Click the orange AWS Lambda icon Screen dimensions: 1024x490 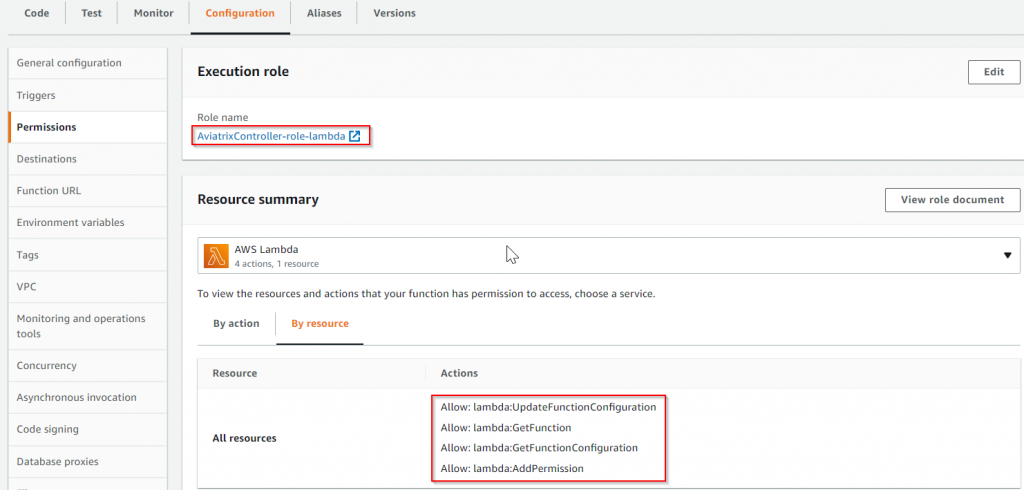coord(216,256)
